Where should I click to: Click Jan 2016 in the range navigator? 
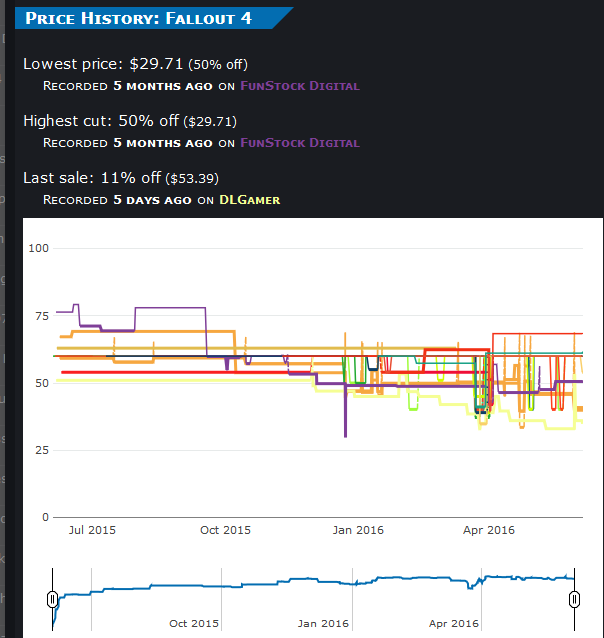pos(323,624)
